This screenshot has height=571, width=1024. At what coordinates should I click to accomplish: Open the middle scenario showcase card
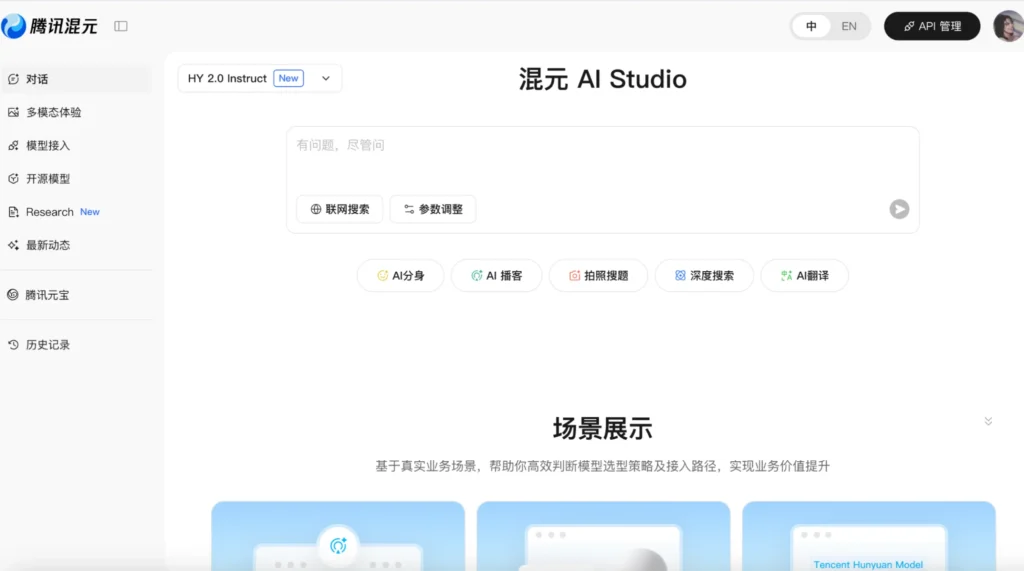coord(603,536)
